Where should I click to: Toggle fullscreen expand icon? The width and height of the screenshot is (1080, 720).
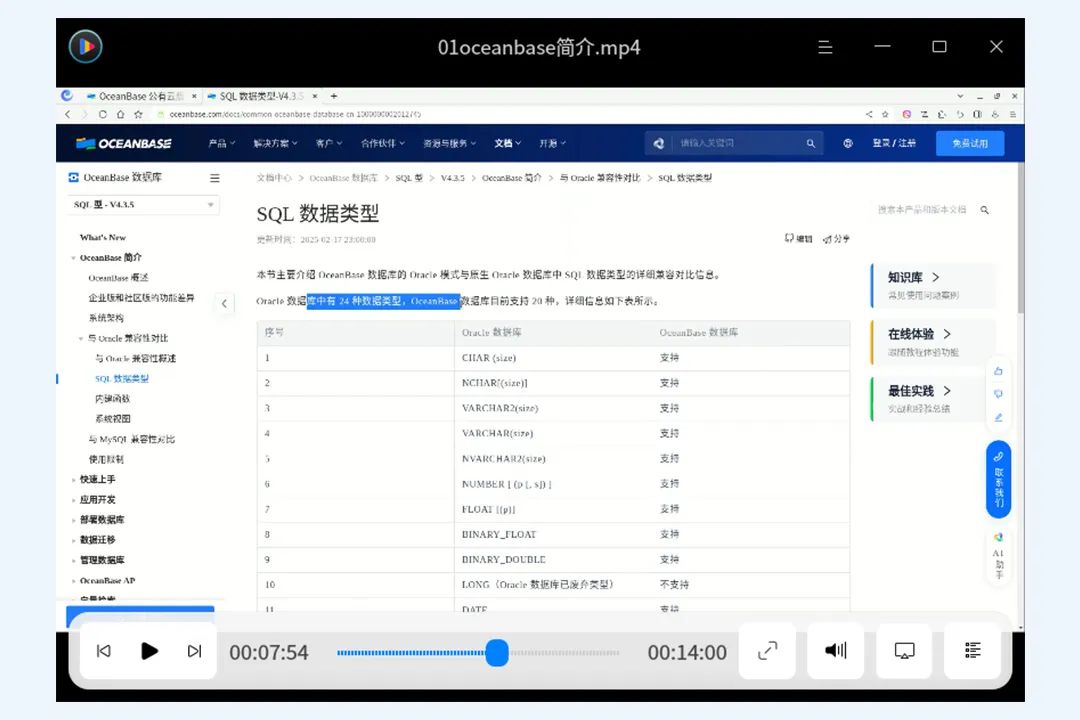(767, 650)
